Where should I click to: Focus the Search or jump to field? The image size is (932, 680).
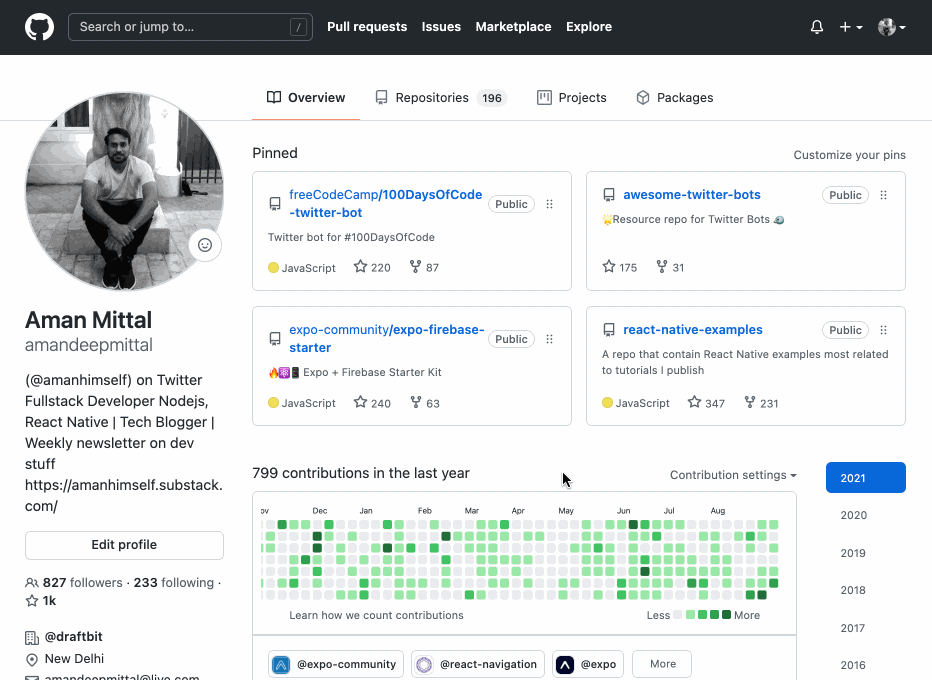(190, 27)
